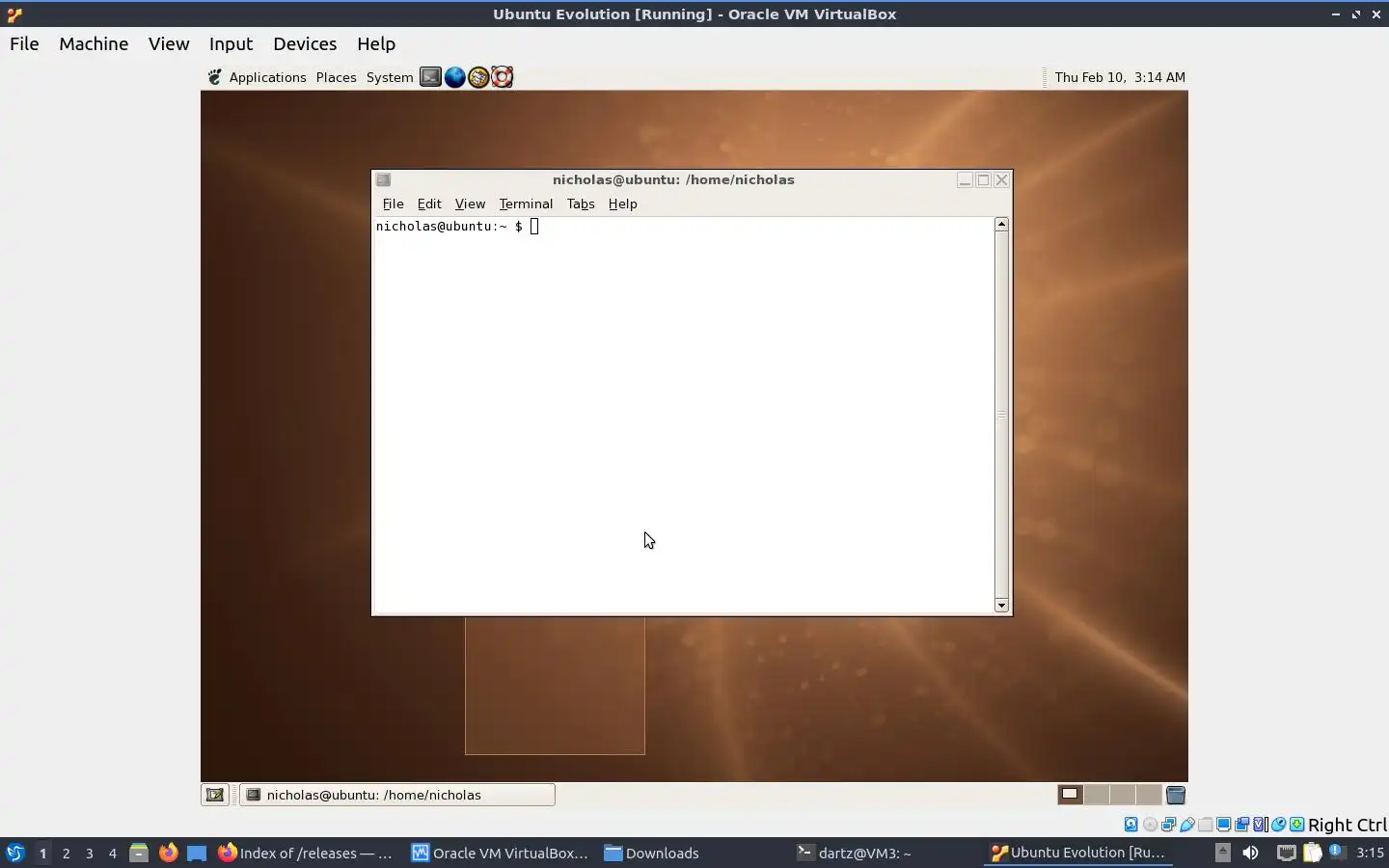The width and height of the screenshot is (1389, 868).
Task: Click the terminal window menu icon in title bar
Action: [383, 179]
